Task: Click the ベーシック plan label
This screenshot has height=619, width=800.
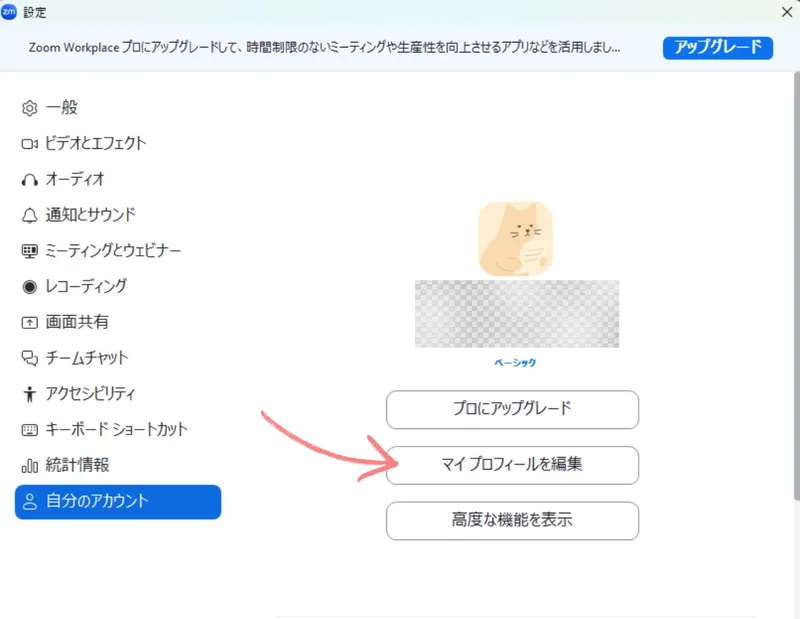Action: pos(515,363)
